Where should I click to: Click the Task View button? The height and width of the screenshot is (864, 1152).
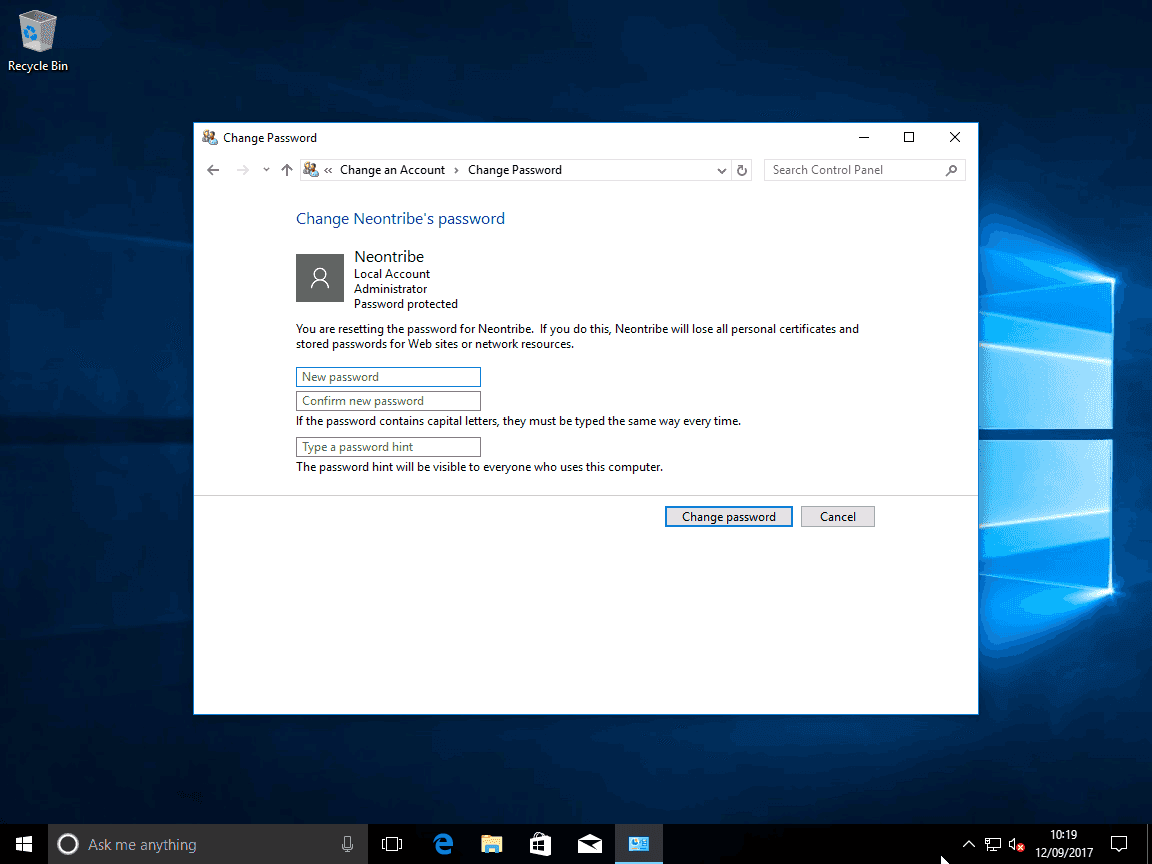coord(392,844)
